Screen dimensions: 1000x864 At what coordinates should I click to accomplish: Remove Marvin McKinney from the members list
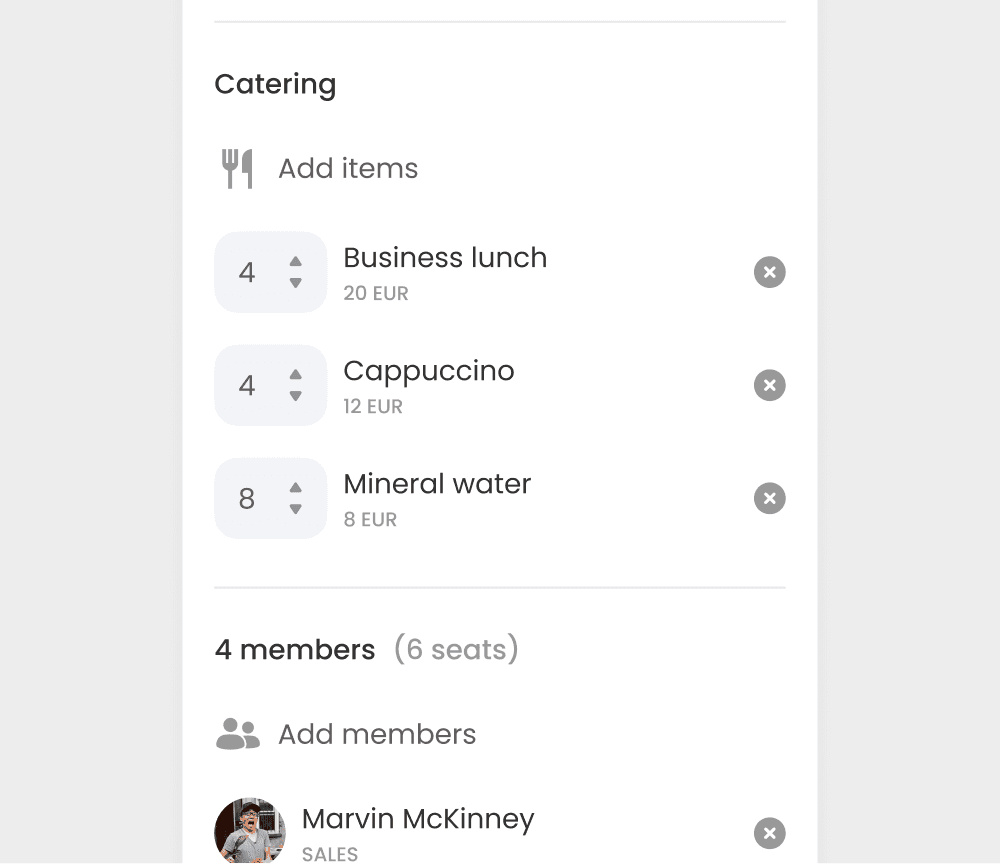pos(769,833)
